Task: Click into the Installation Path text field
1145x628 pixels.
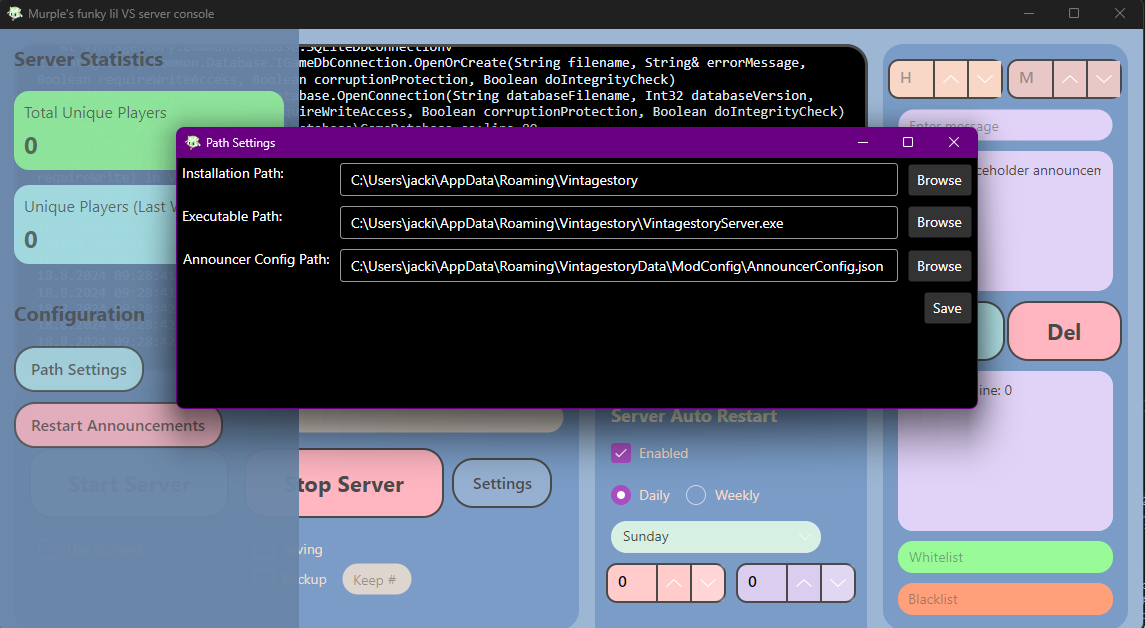Action: [618, 180]
